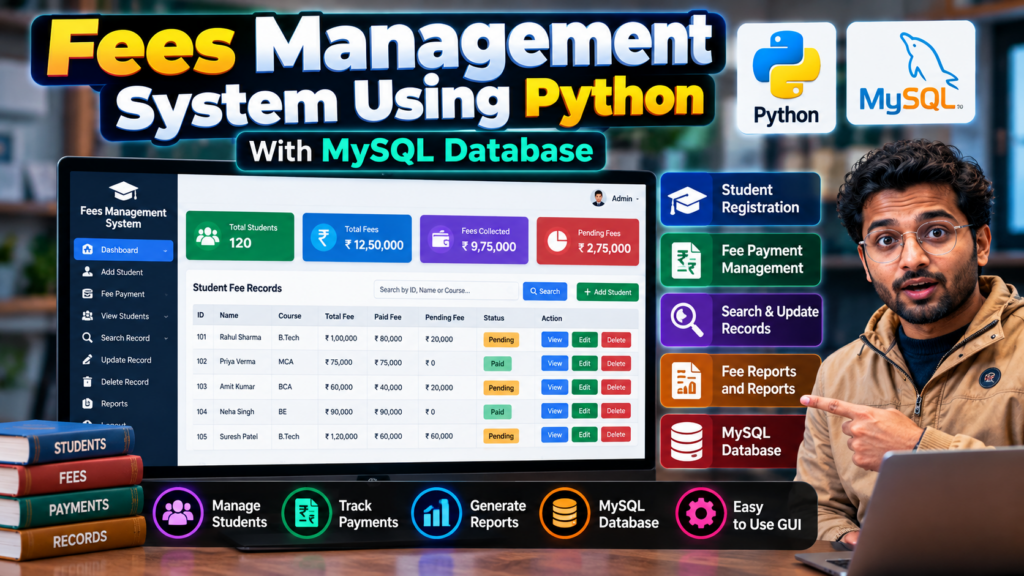
Task: Open the Dashboard menu item
Action: point(123,249)
